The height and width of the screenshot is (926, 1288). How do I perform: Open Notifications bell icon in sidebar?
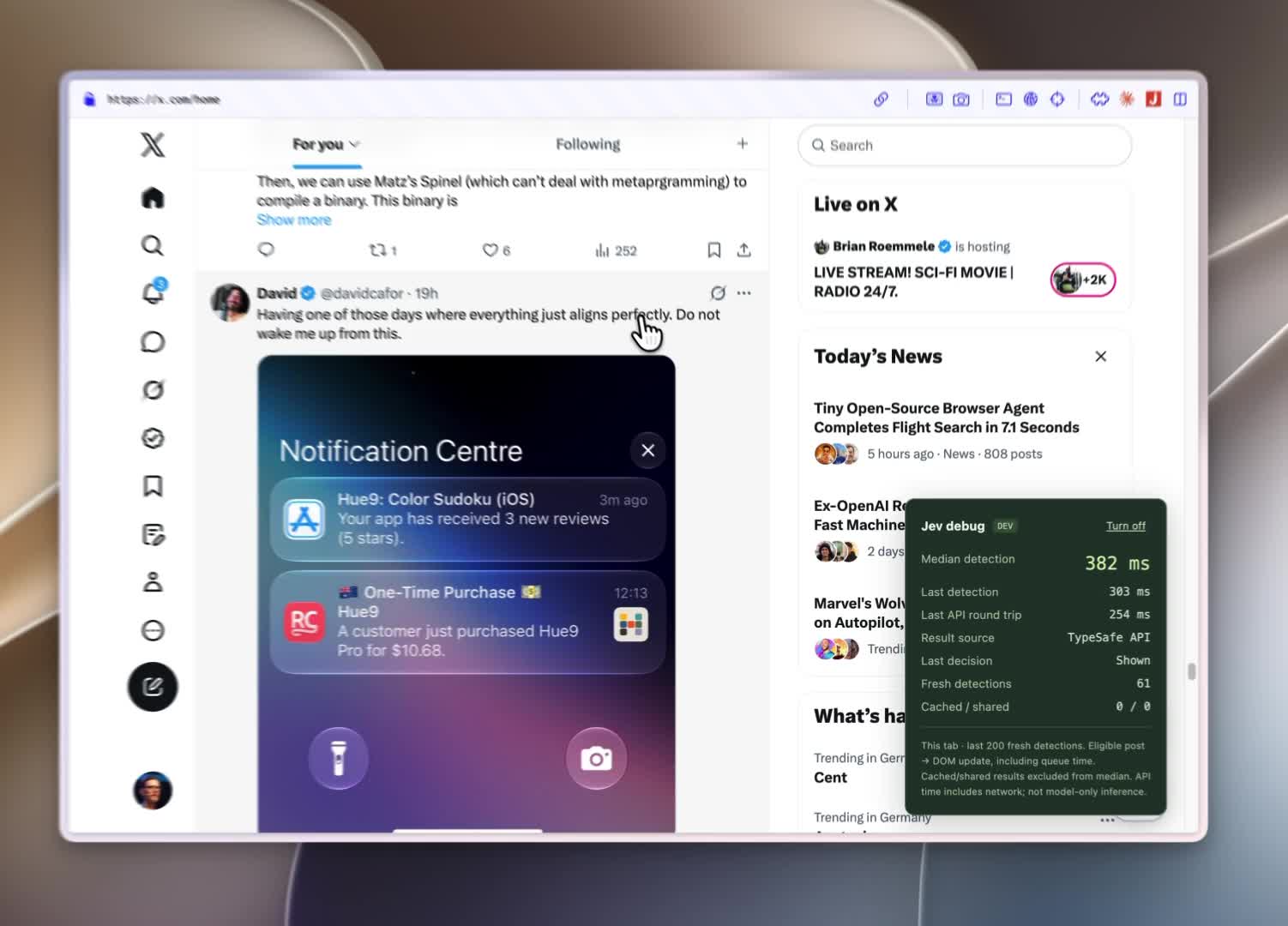pyautogui.click(x=153, y=292)
